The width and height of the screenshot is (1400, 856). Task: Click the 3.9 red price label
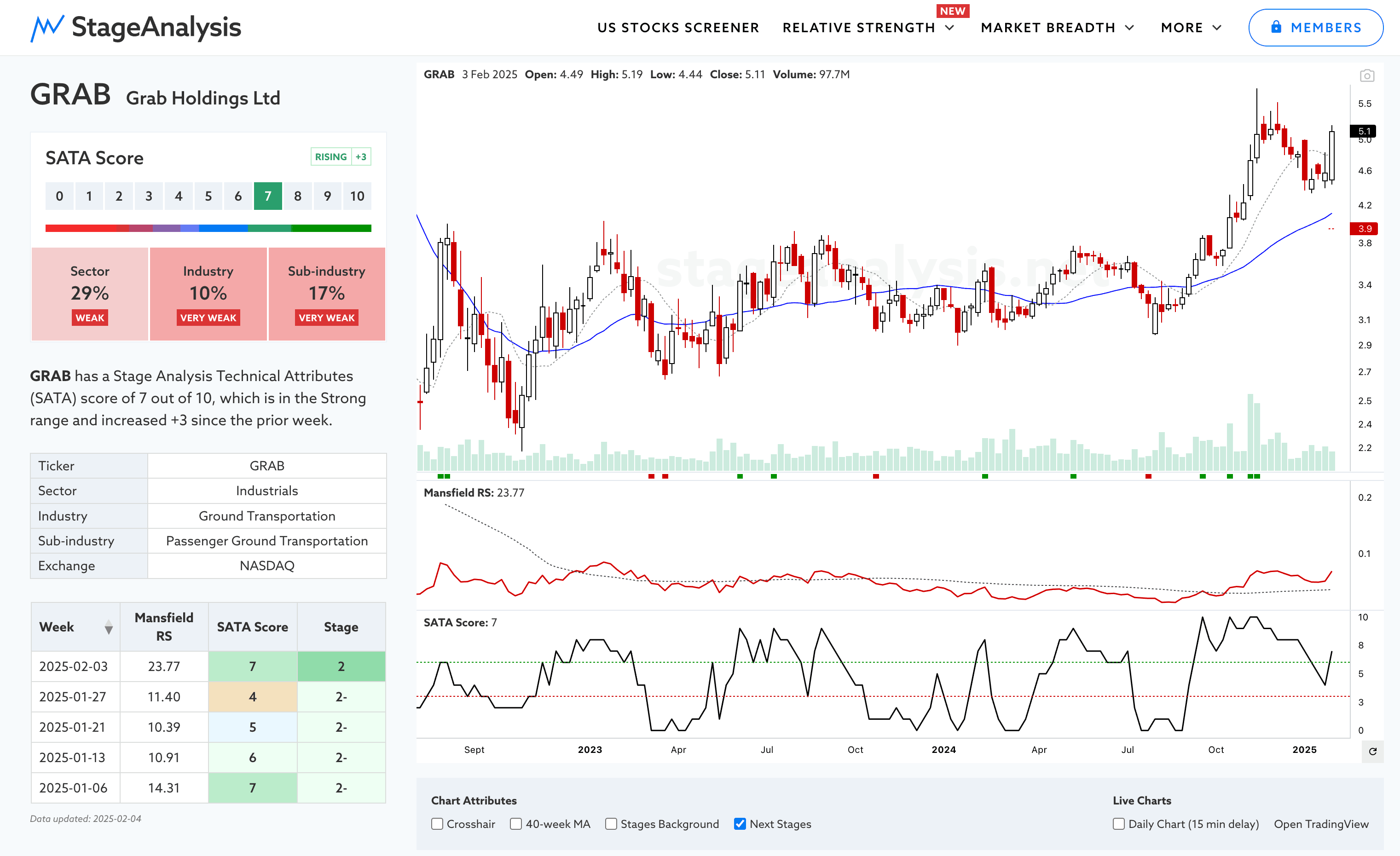pos(1363,228)
